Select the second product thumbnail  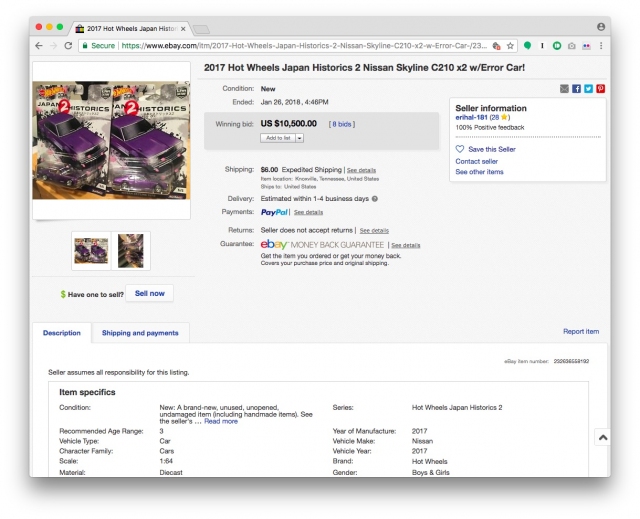pos(131,250)
